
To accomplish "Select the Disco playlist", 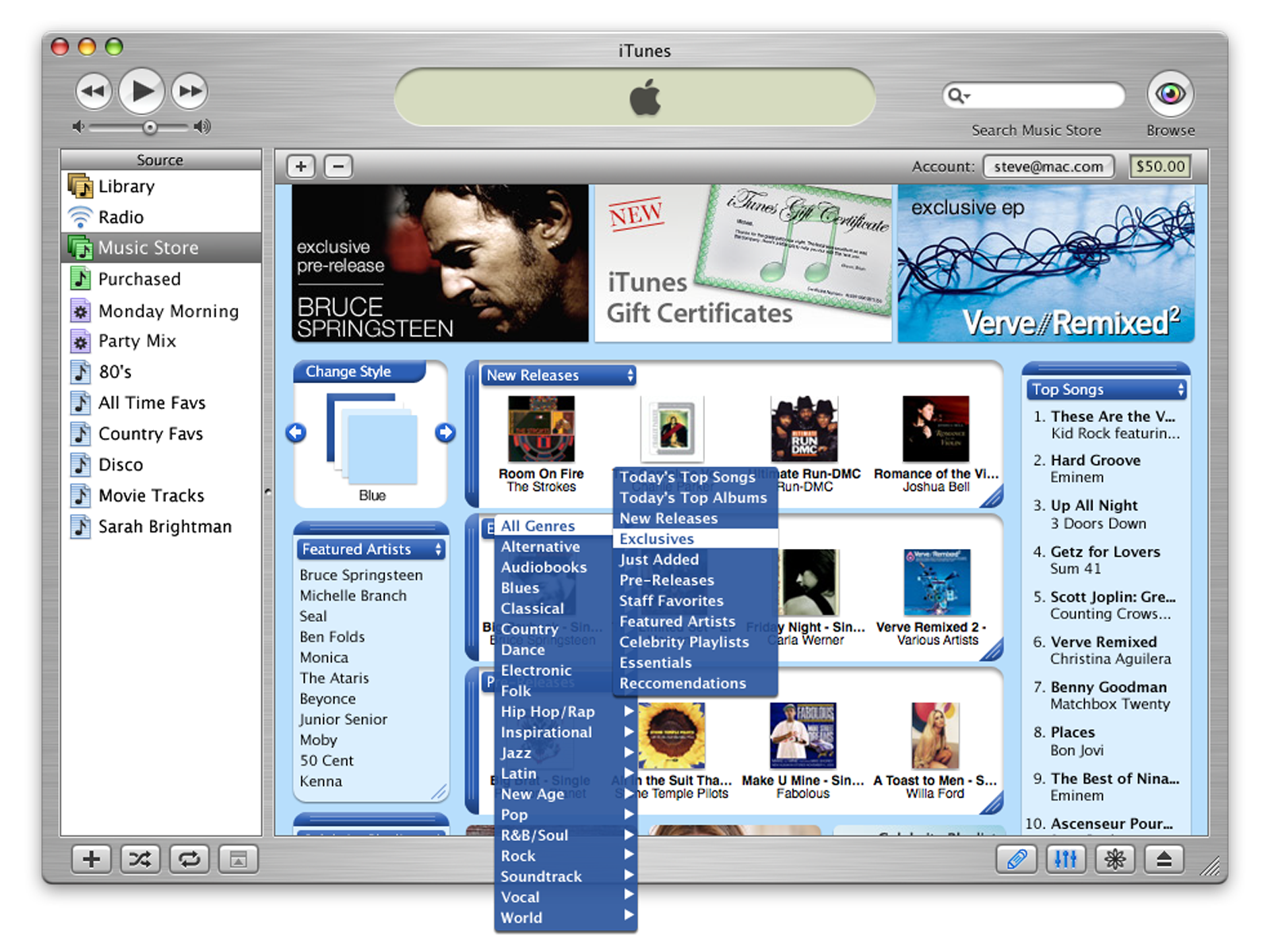I will (162, 464).
